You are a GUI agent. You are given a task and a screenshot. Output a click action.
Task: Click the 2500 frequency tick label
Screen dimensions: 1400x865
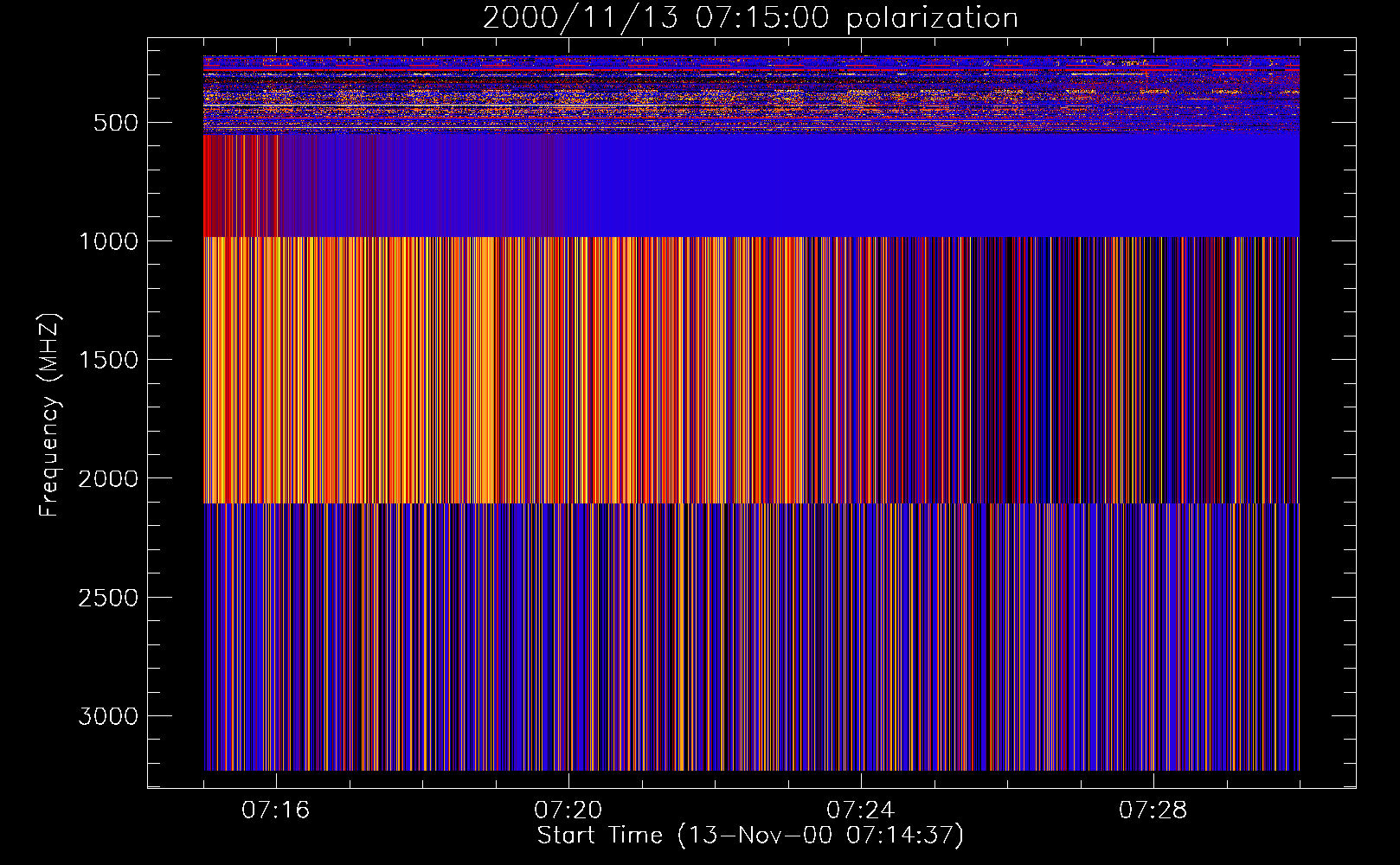(x=108, y=598)
